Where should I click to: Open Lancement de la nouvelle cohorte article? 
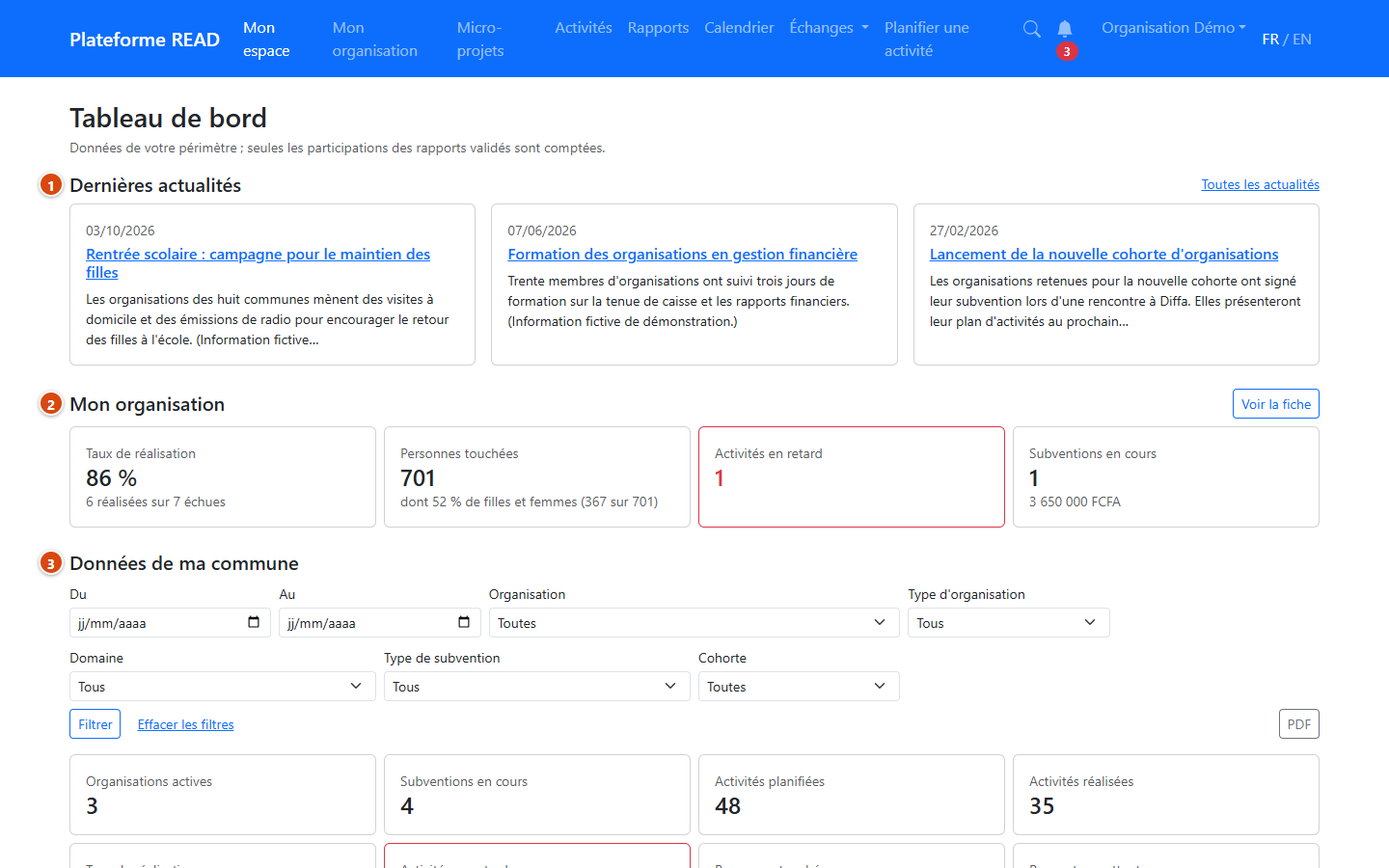pos(1103,255)
